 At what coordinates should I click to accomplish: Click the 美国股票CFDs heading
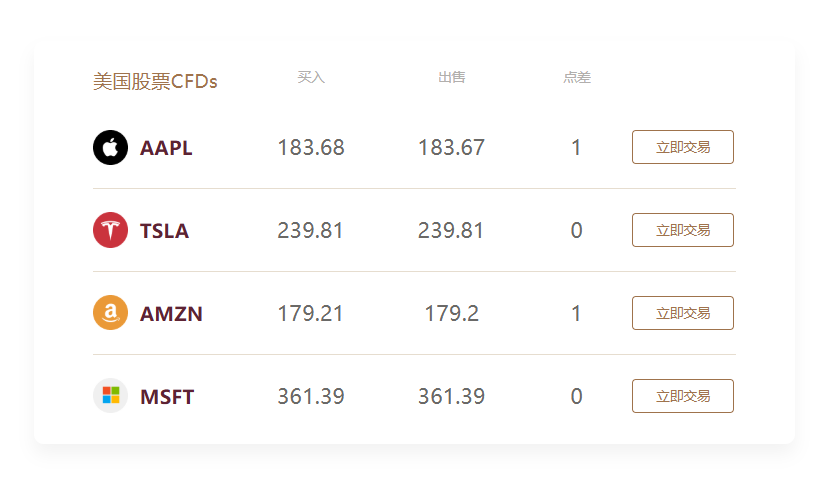pos(155,82)
